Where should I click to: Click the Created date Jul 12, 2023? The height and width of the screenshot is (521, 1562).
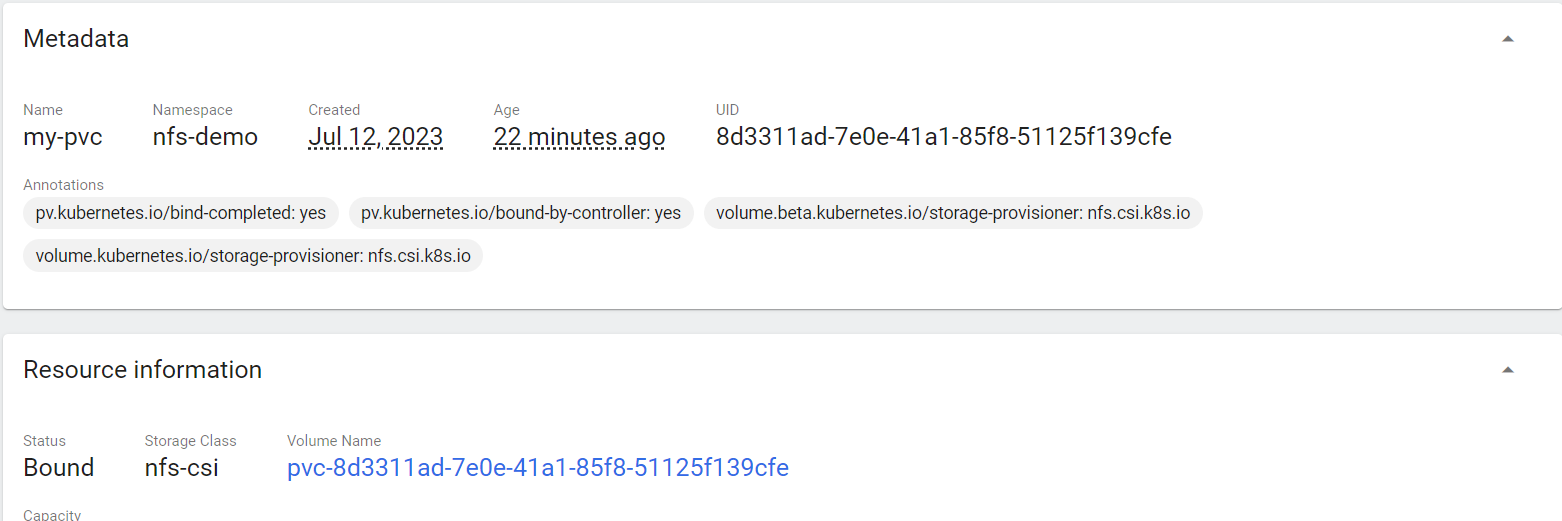(375, 137)
